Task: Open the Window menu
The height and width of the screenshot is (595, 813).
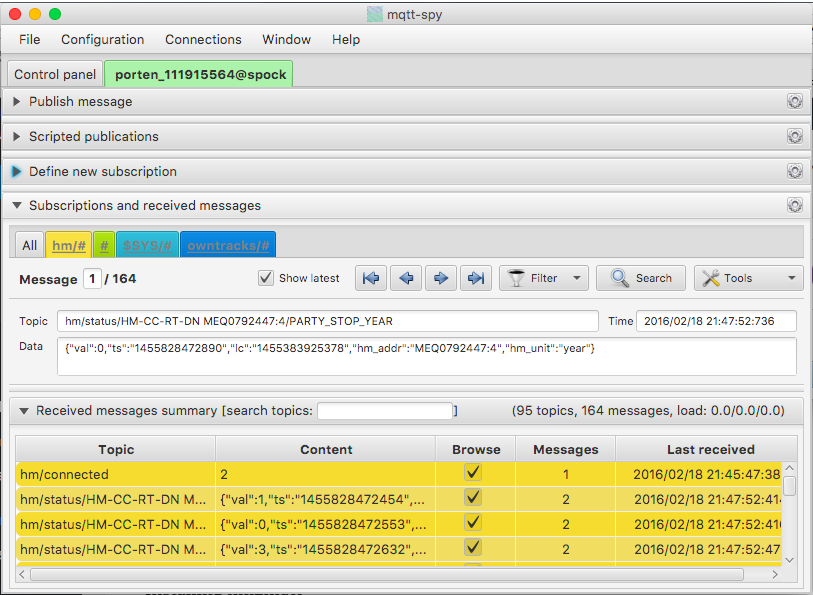Action: (286, 39)
